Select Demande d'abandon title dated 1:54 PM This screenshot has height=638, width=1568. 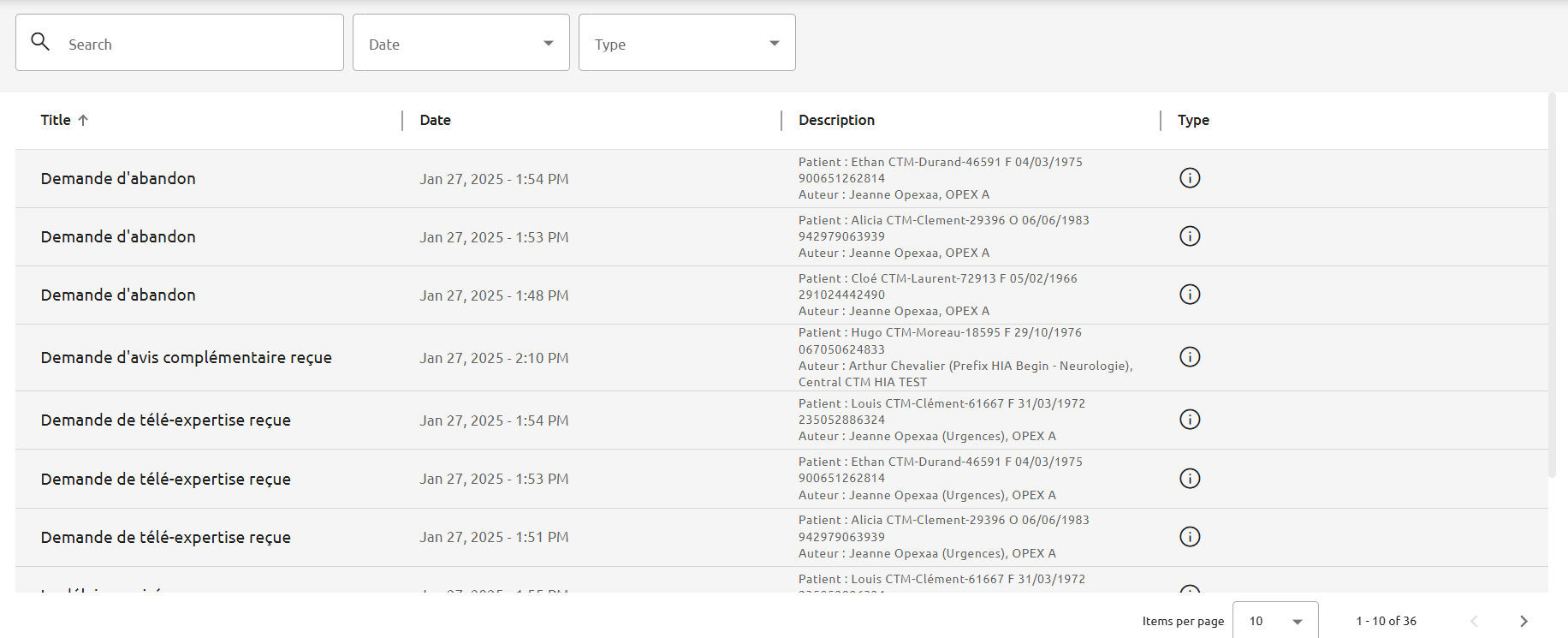coord(118,178)
